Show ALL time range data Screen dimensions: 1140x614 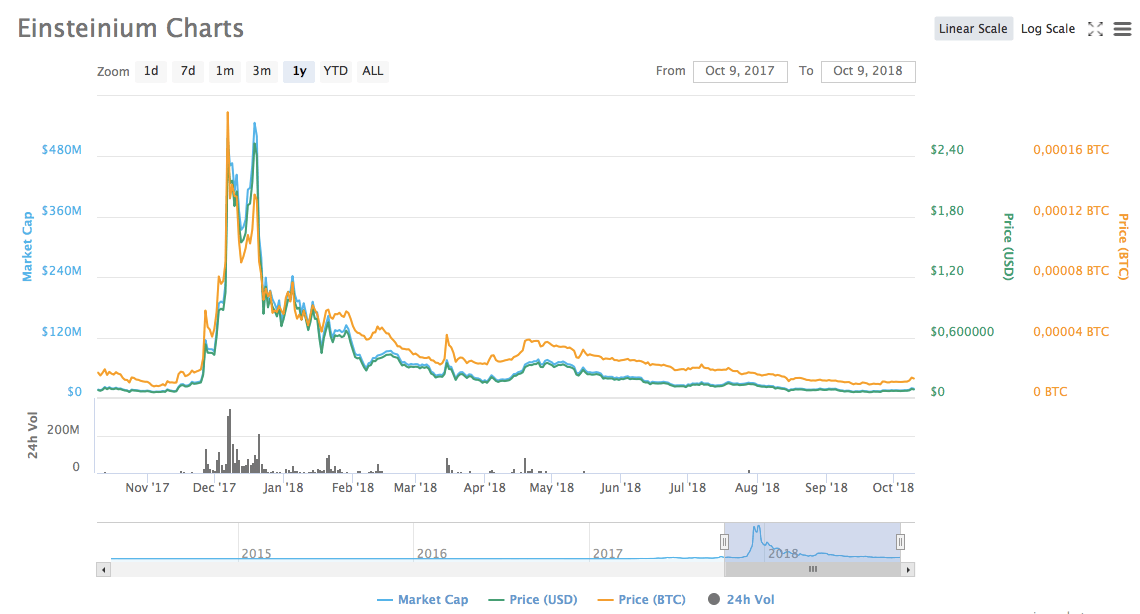373,71
